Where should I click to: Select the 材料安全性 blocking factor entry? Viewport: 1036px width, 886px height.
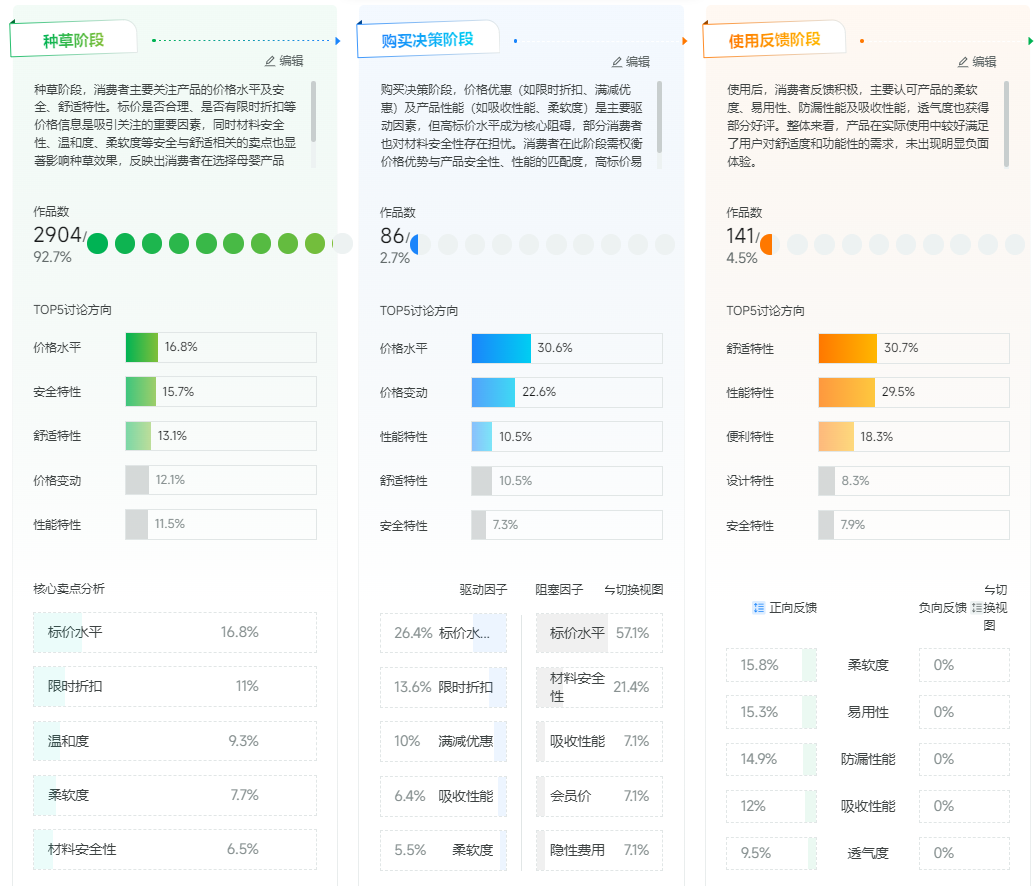[x=599, y=687]
